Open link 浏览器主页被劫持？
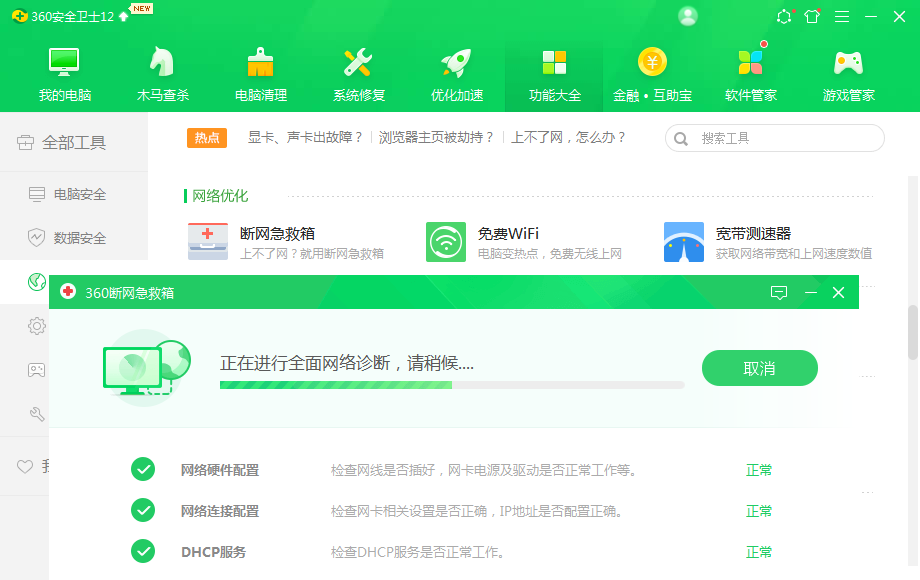This screenshot has width=920, height=580. click(437, 138)
